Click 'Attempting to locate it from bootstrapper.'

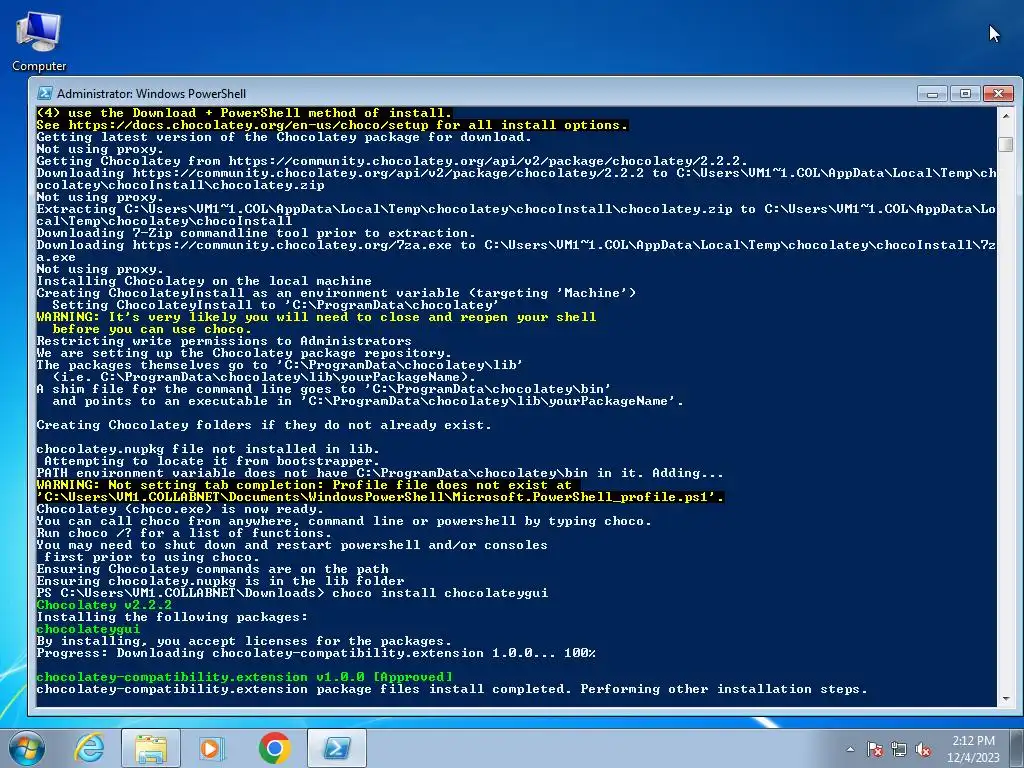(x=212, y=461)
